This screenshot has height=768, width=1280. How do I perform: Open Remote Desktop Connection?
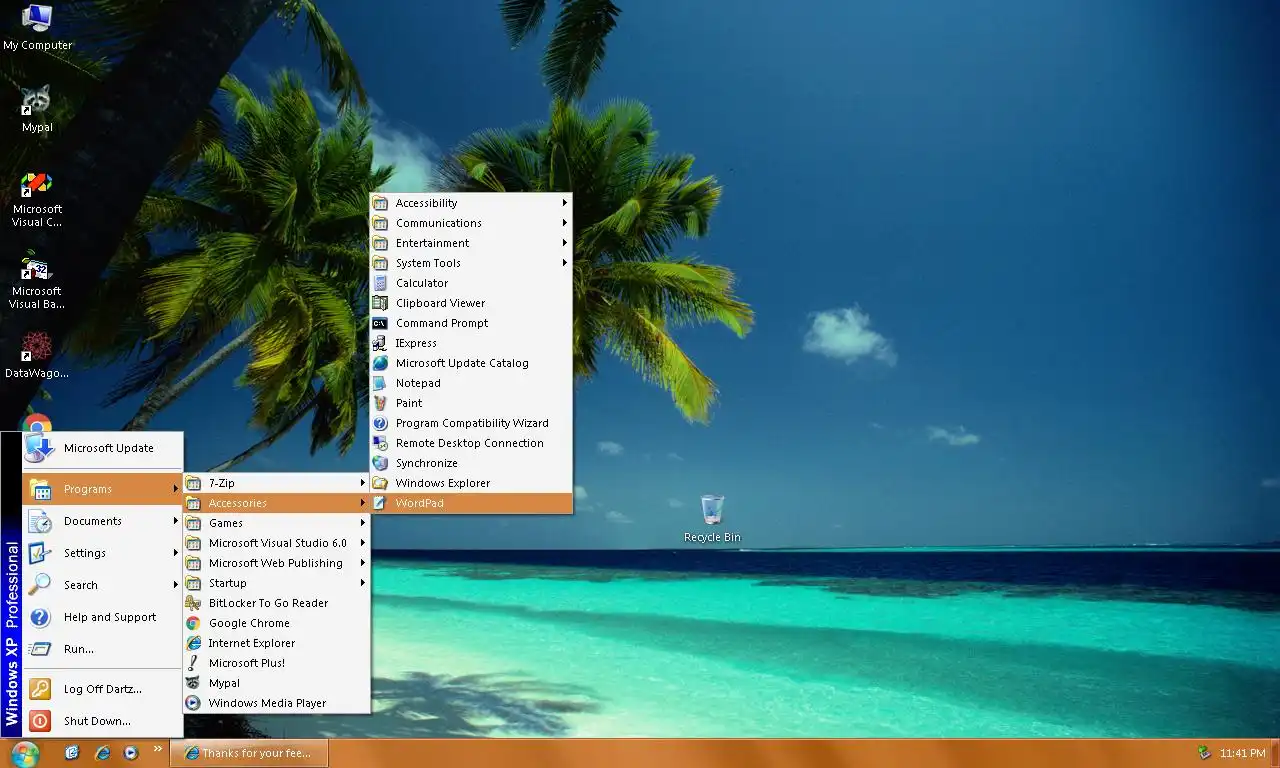click(x=471, y=443)
